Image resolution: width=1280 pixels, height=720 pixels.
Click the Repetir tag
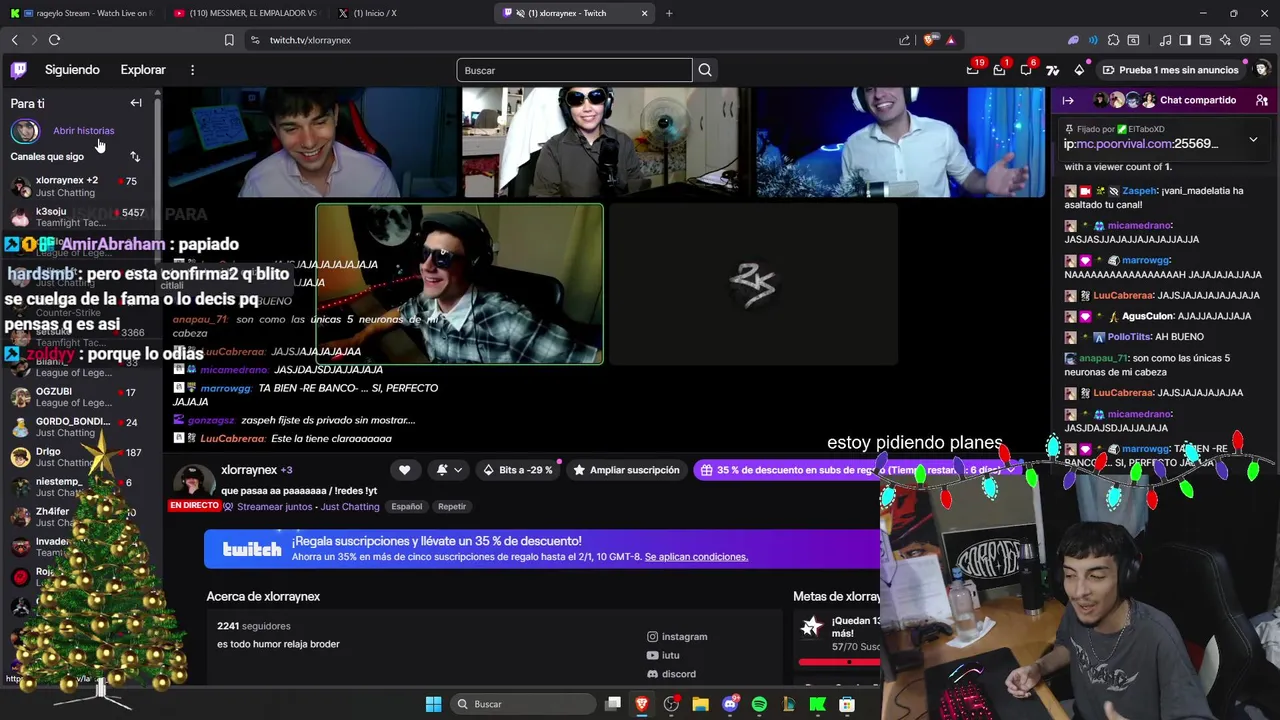(x=452, y=507)
